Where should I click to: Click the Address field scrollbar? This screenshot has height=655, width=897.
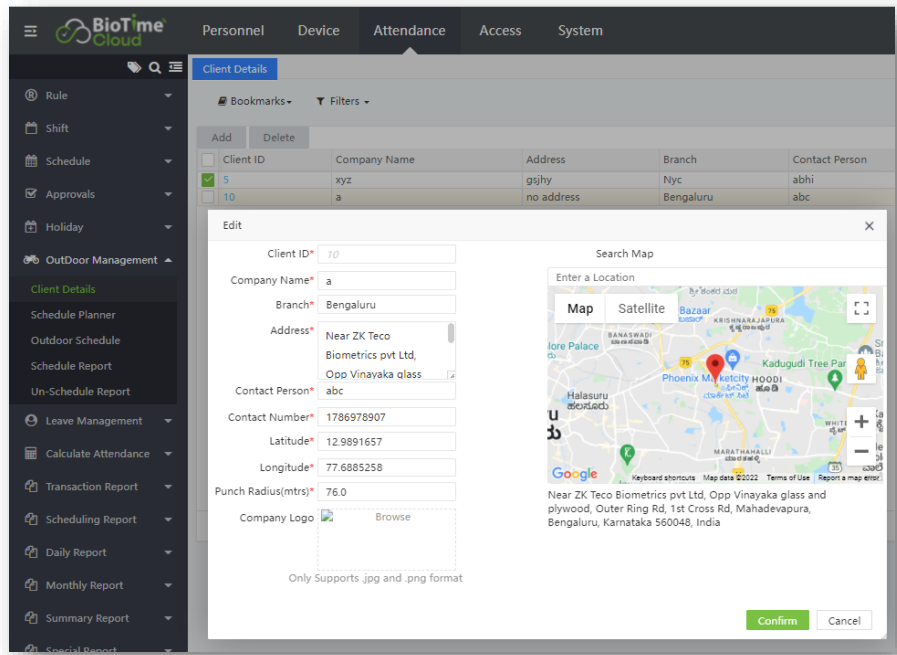click(x=451, y=334)
